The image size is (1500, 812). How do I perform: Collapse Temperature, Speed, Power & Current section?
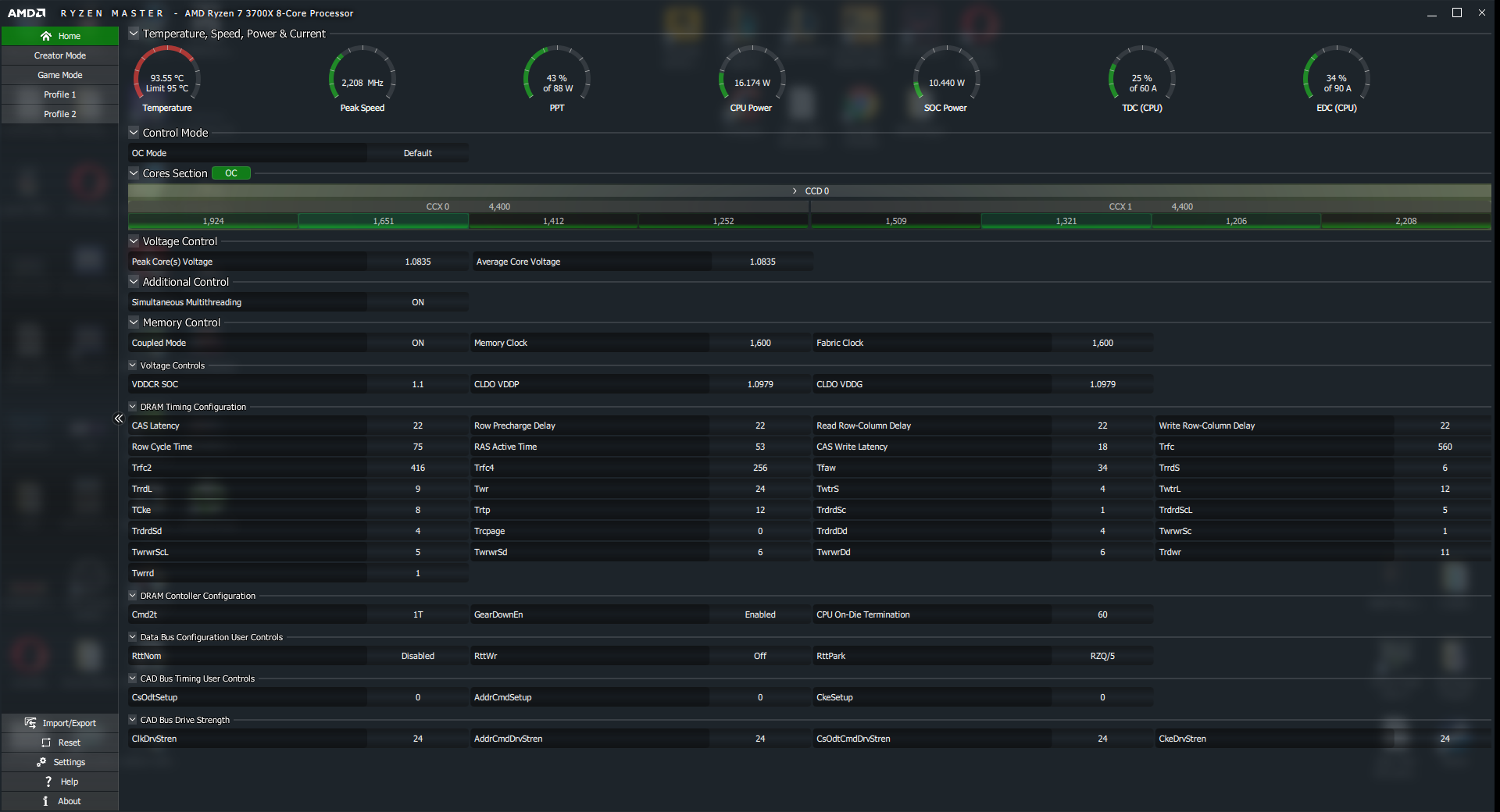[134, 34]
